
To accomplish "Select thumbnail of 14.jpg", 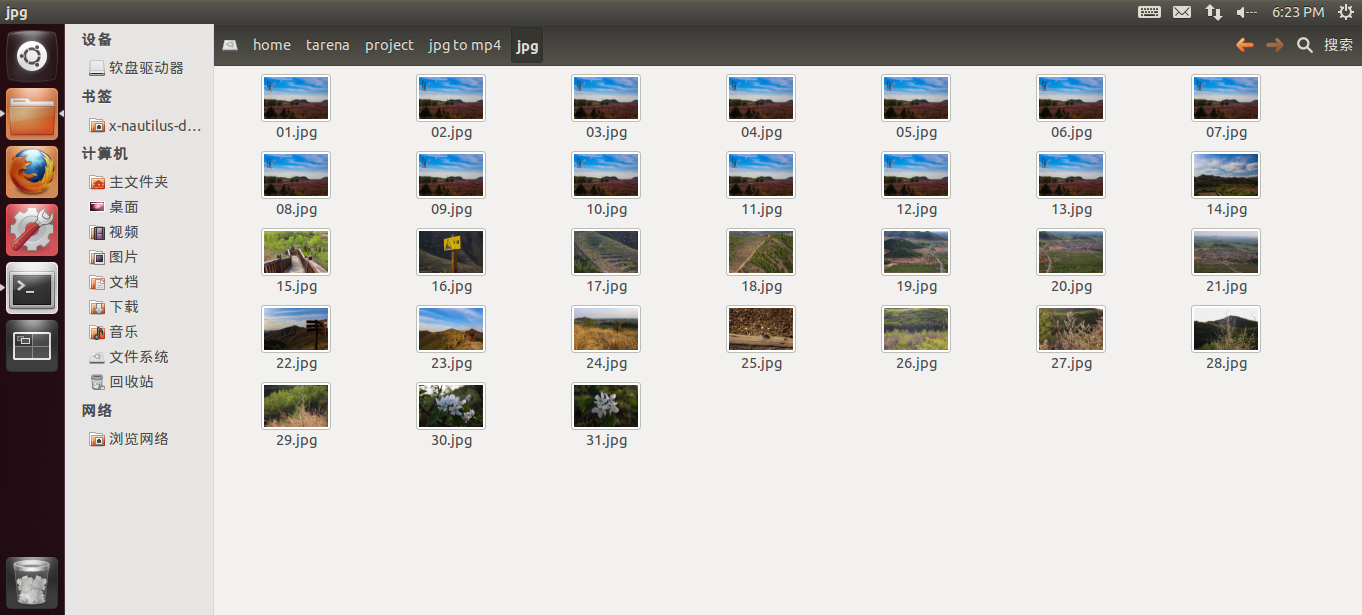I will (x=1226, y=175).
